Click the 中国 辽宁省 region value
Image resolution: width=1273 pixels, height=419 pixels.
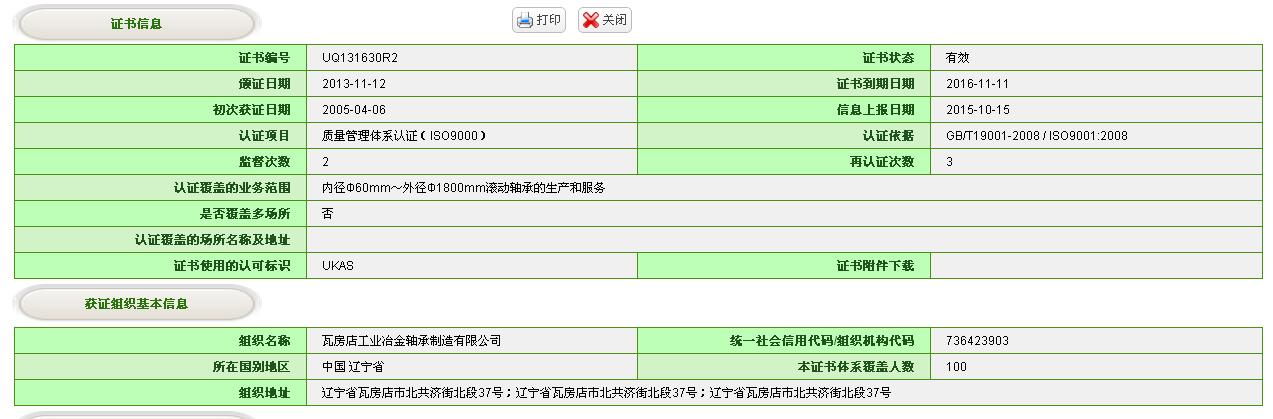(353, 367)
